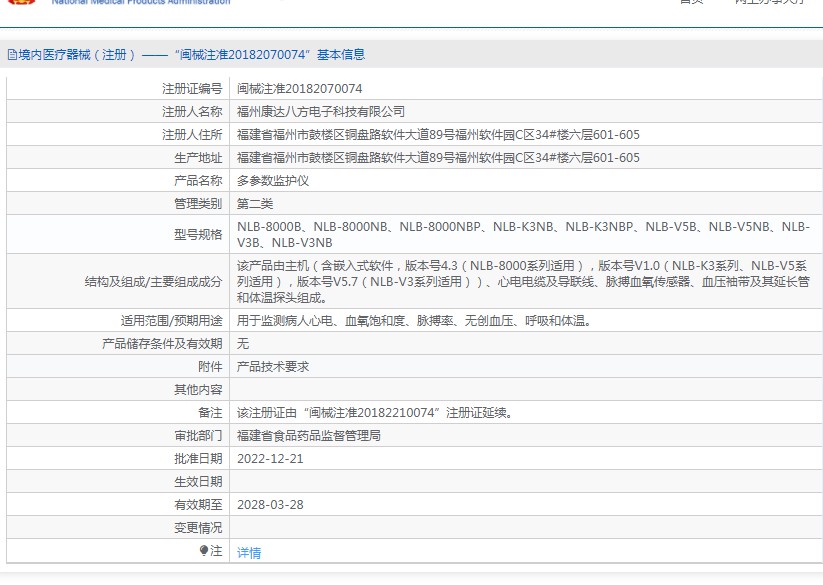This screenshot has width=823, height=585.
Task: Select the company name 福州康达八方电子科技有限公司
Action: pos(321,112)
